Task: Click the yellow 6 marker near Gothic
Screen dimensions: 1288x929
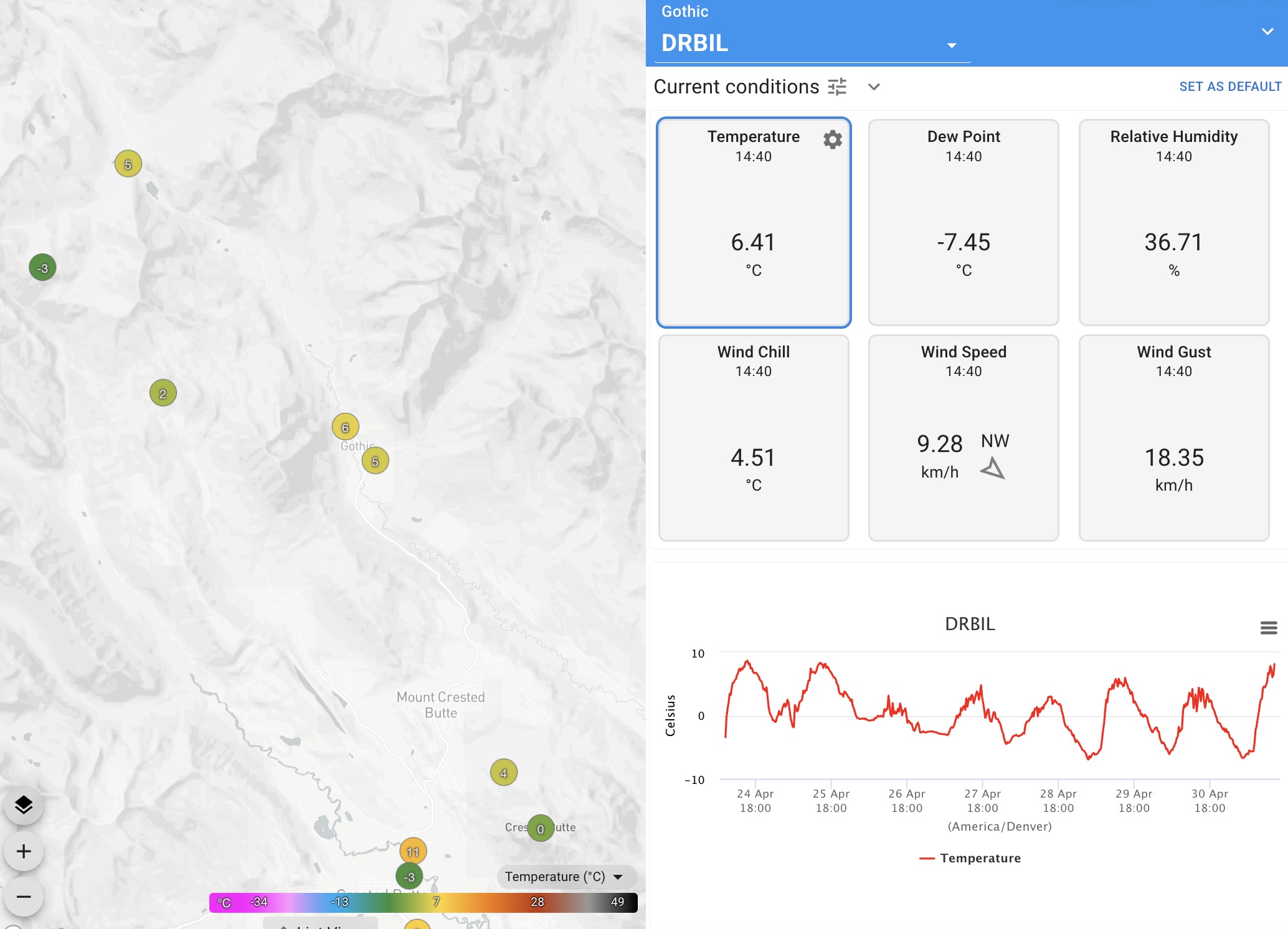Action: pos(346,427)
